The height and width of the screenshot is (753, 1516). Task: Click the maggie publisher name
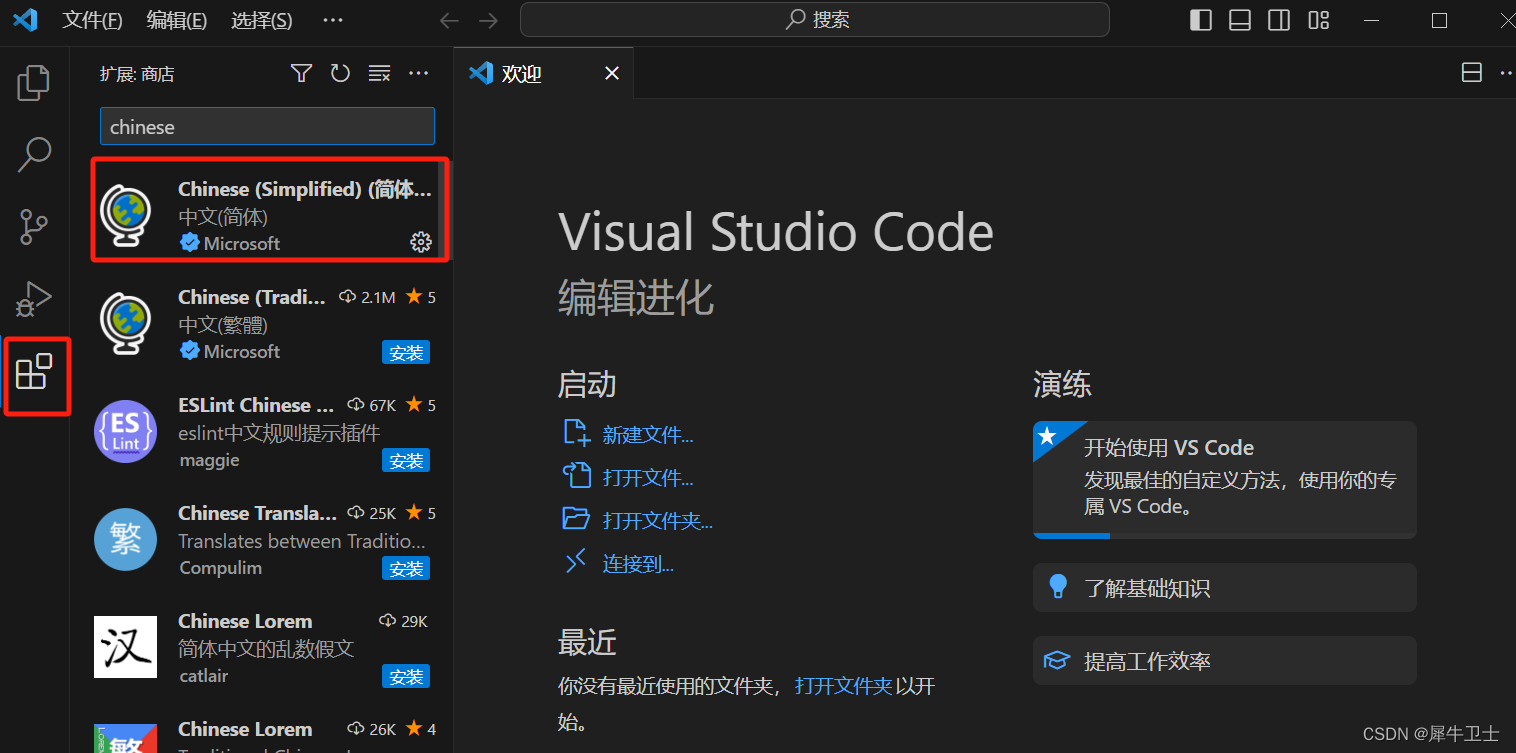(209, 460)
